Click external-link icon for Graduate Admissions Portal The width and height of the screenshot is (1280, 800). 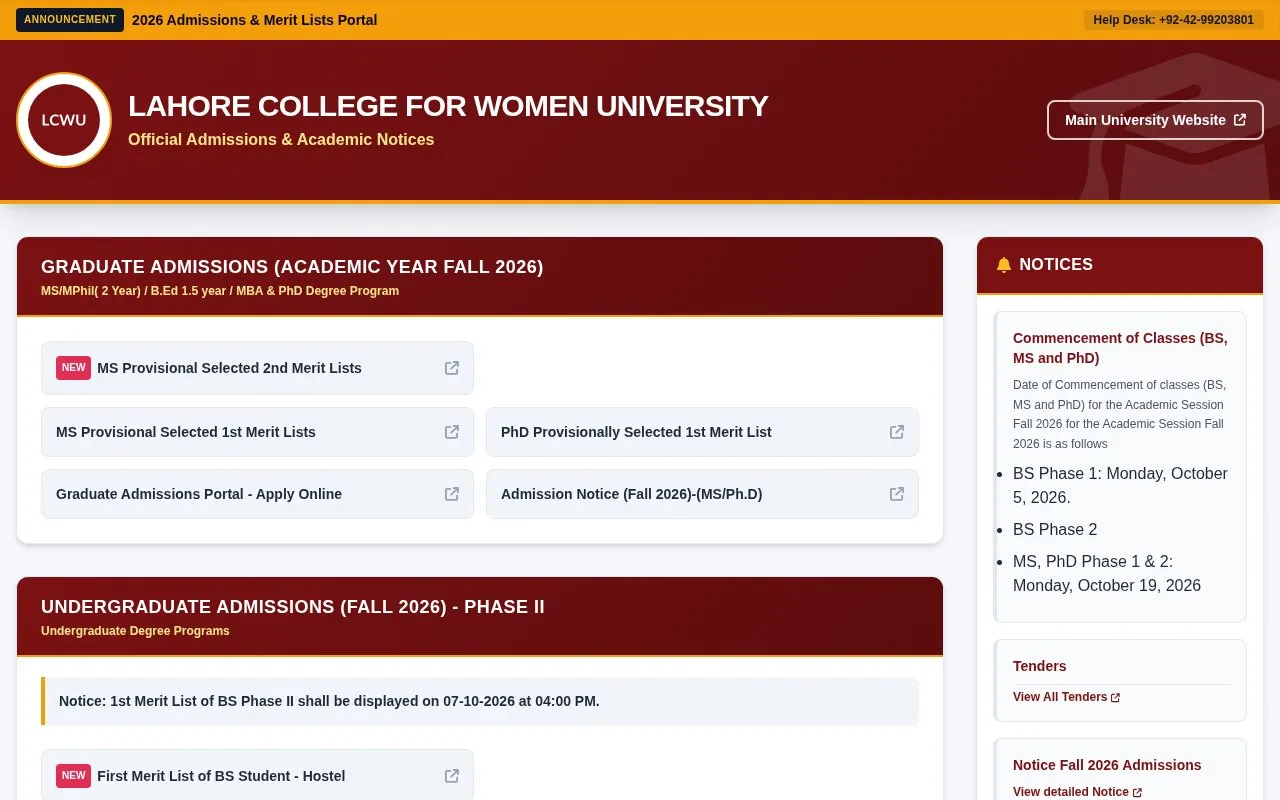[452, 494]
